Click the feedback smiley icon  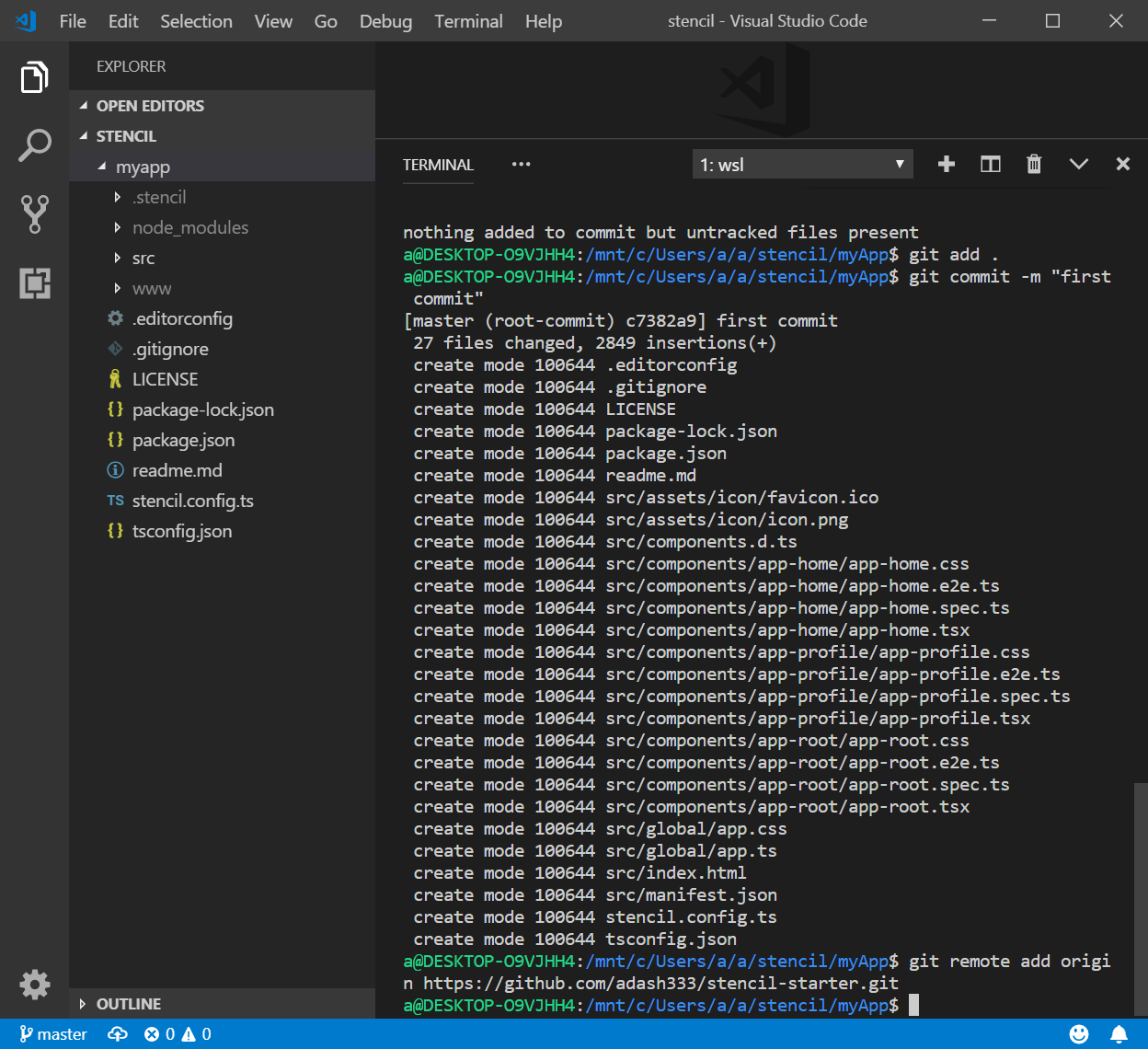click(x=1079, y=1034)
